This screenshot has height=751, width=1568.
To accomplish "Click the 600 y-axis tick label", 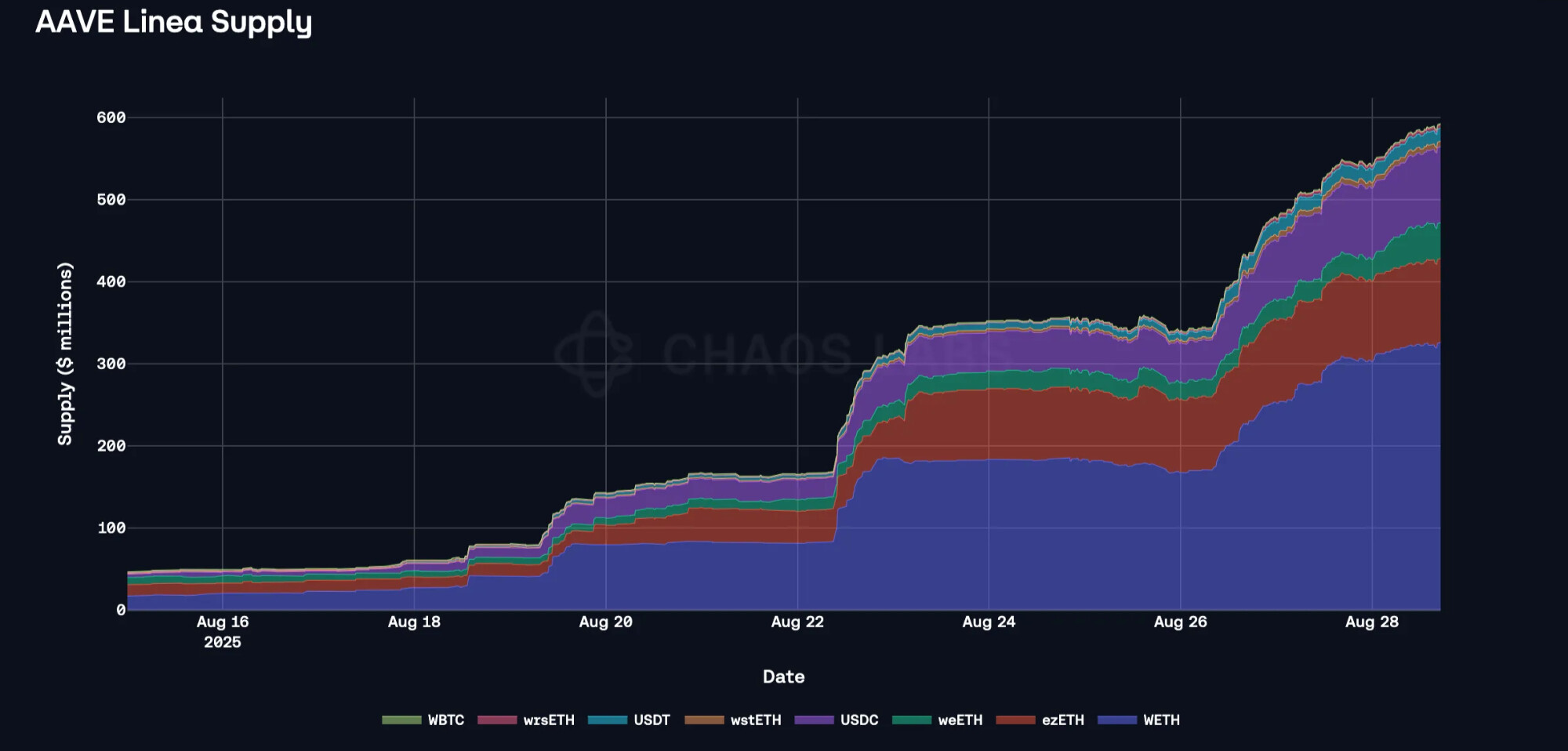I will [111, 118].
